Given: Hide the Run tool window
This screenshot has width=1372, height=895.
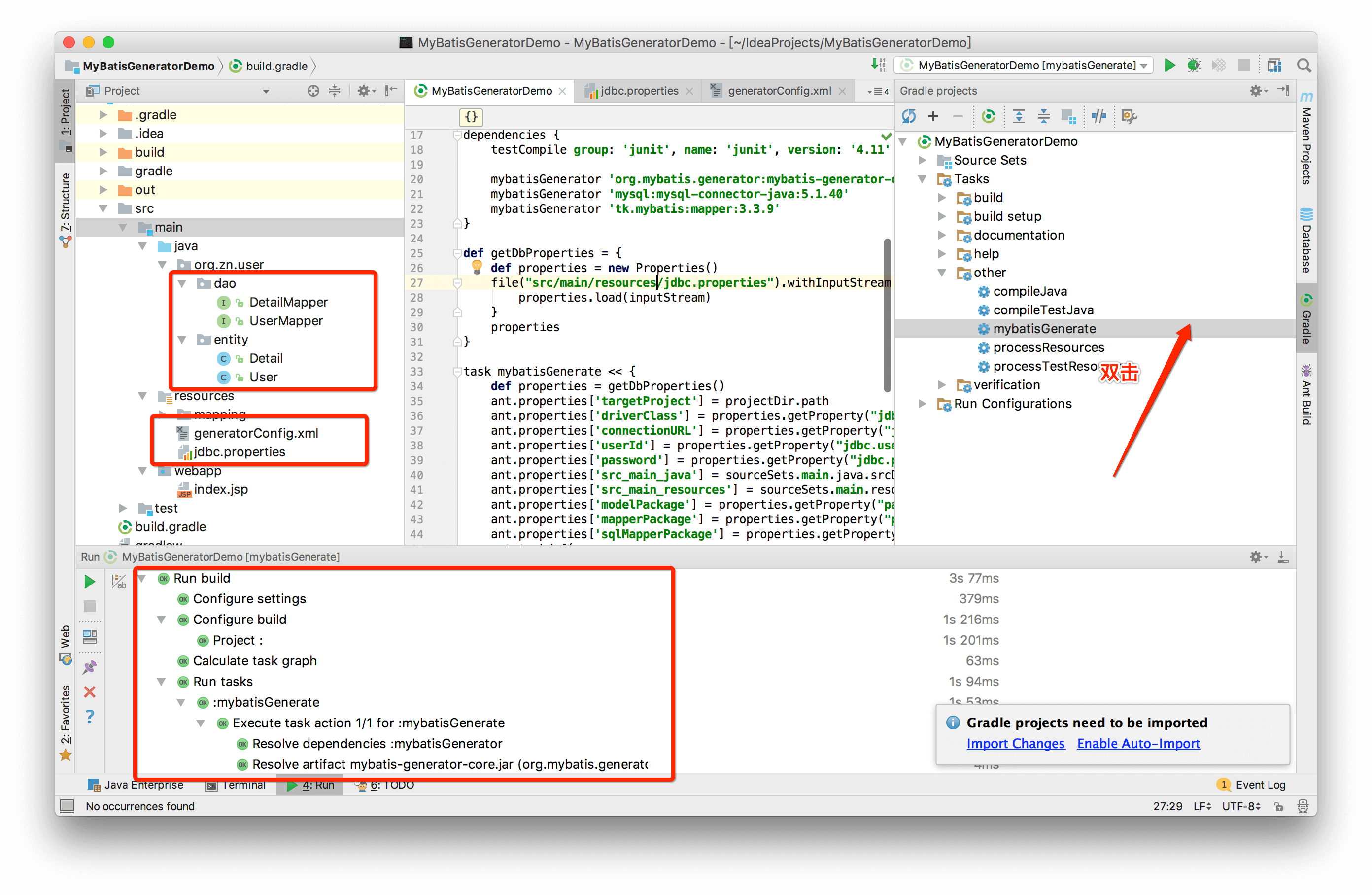Looking at the screenshot, I should pyautogui.click(x=1283, y=556).
